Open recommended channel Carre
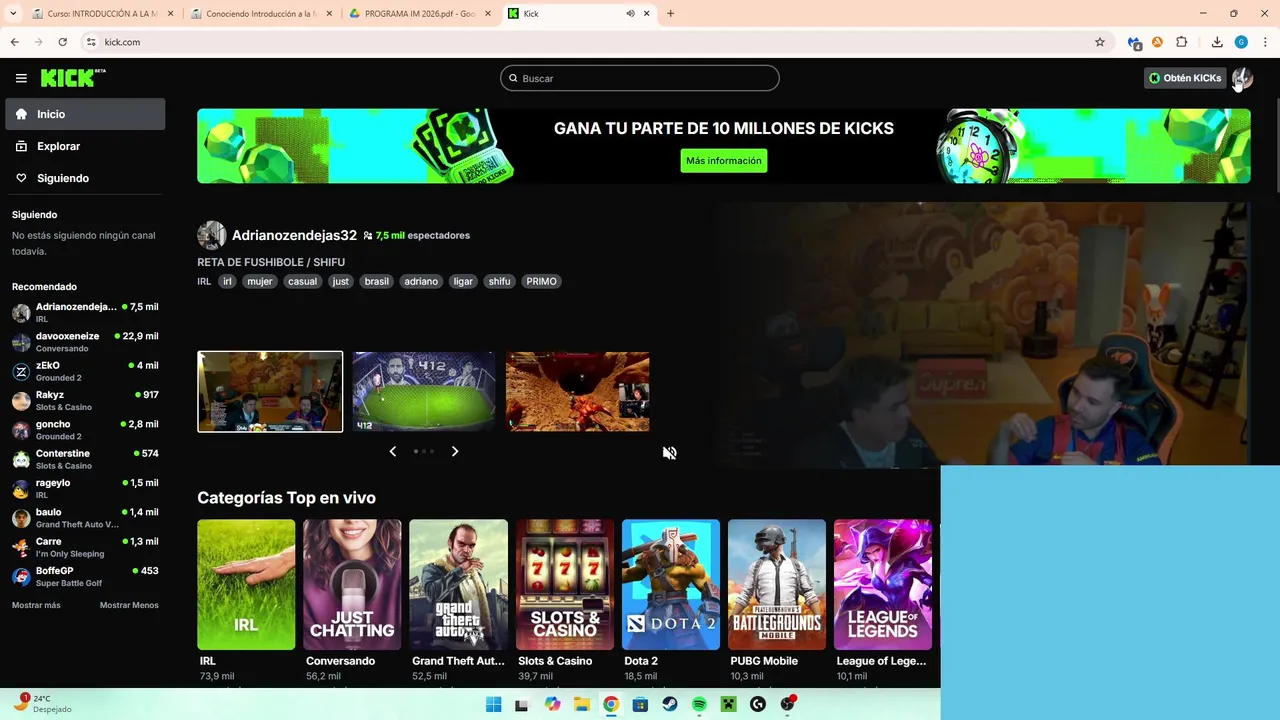The image size is (1280, 720). pos(85,547)
